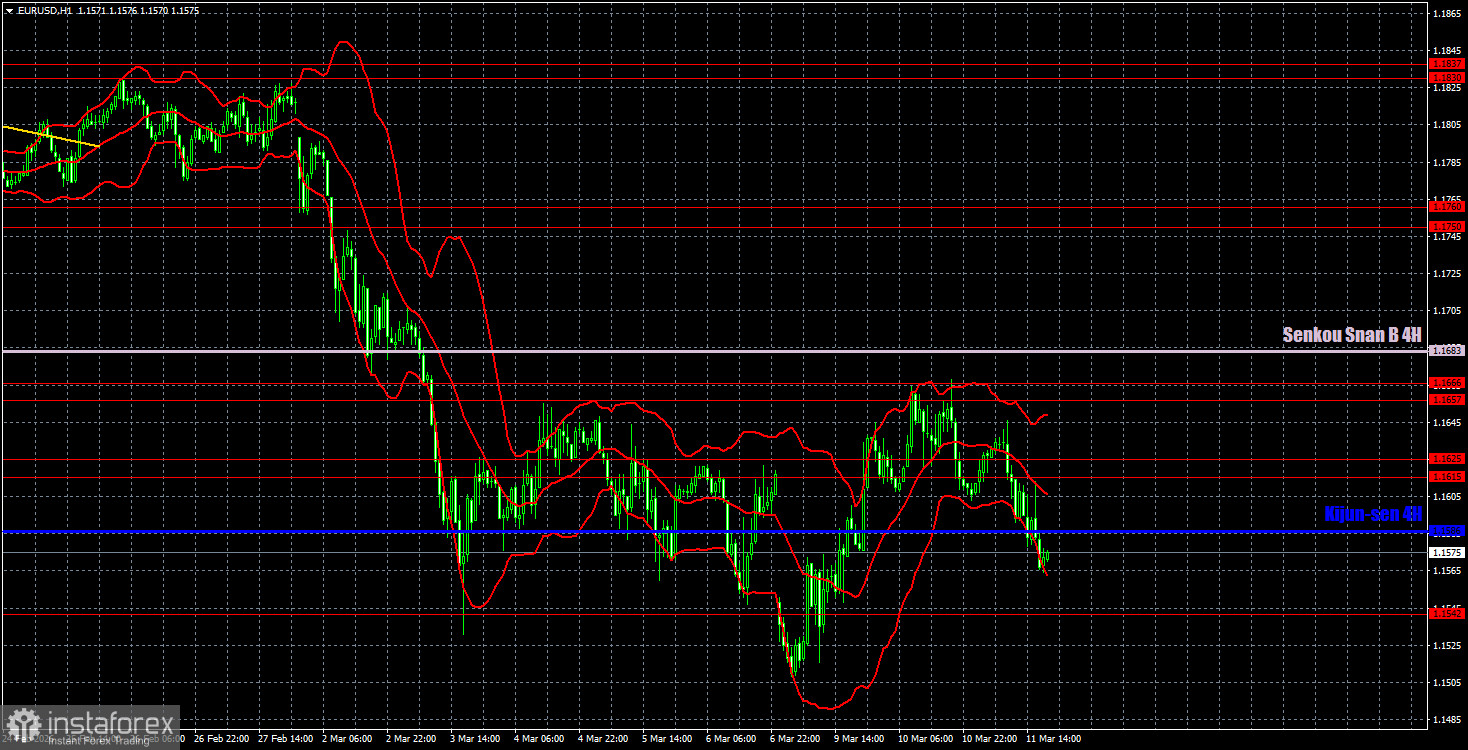Click the 1.1725 price axis value
Screen dimensions: 1468x750
(x=1447, y=273)
